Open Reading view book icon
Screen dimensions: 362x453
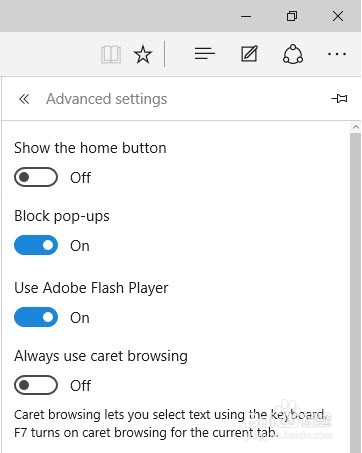pos(111,54)
